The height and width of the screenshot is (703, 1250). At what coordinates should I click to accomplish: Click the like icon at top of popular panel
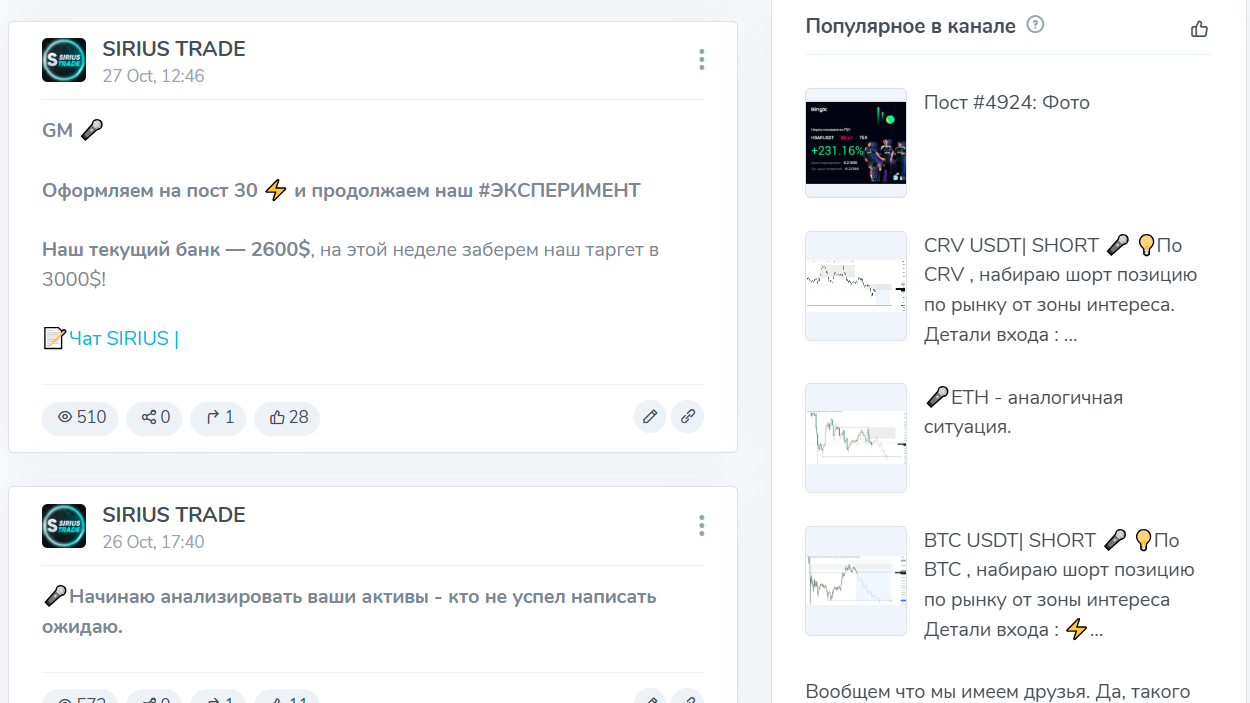click(x=1200, y=30)
